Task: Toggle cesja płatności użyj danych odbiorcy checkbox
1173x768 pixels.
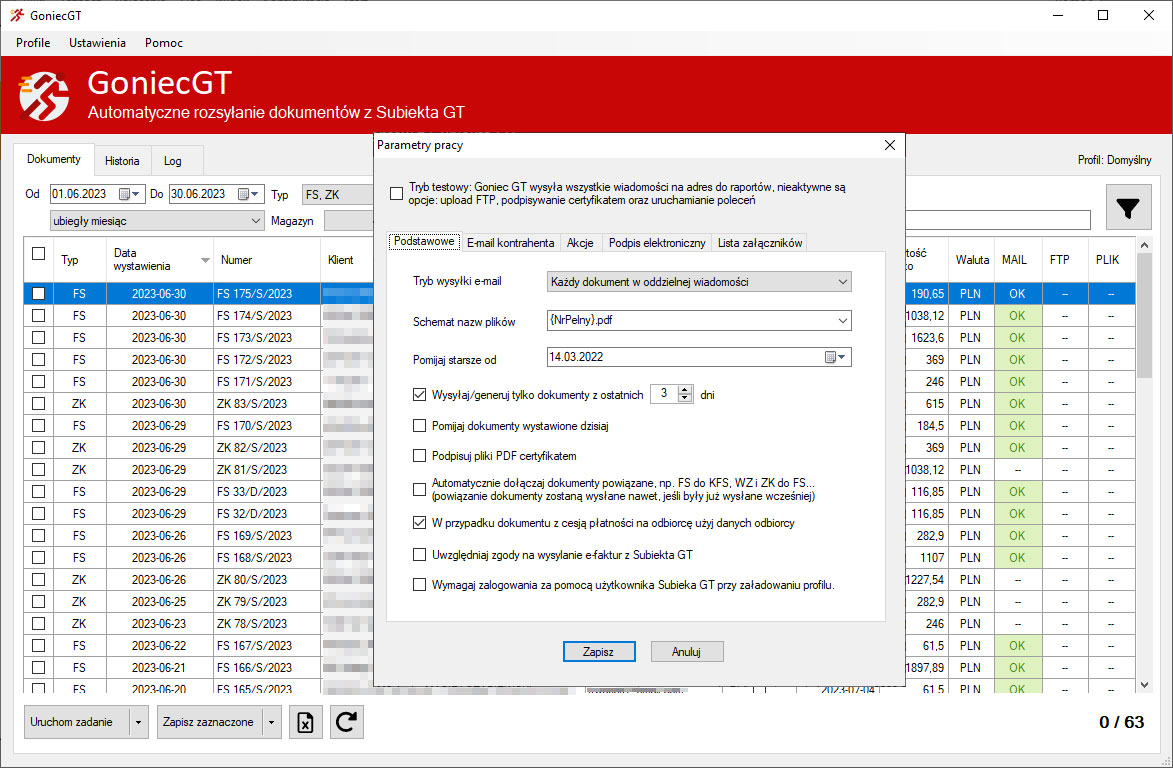Action: click(420, 523)
